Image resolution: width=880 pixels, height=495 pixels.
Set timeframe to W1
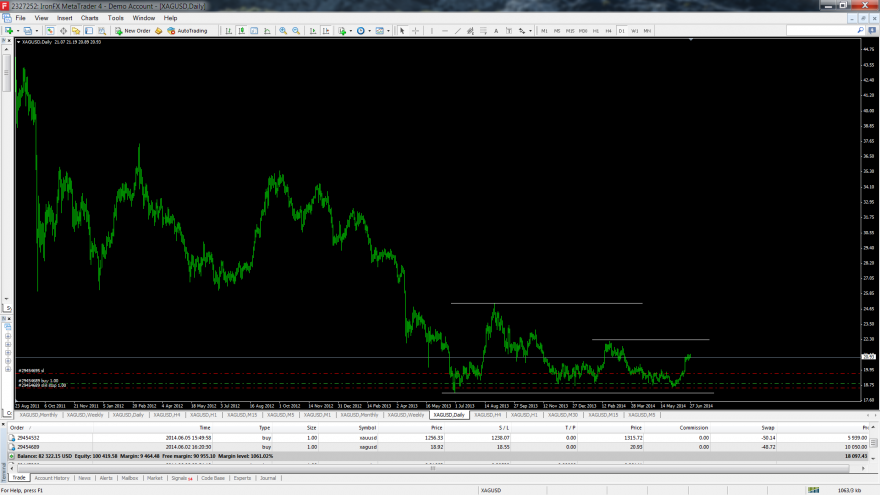tap(634, 31)
